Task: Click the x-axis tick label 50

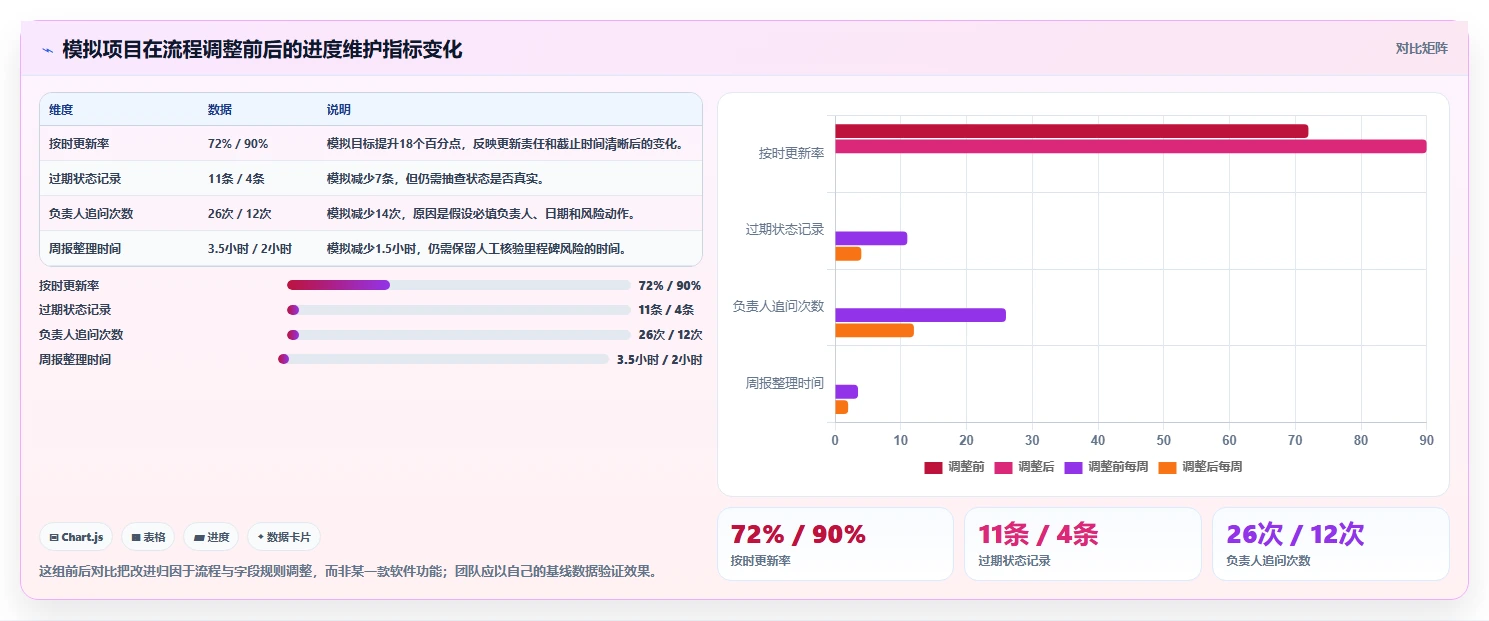Action: pyautogui.click(x=1163, y=440)
